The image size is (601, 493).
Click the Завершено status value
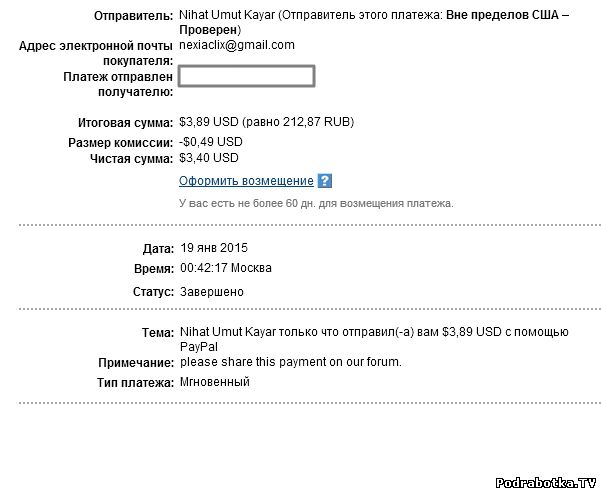(211, 292)
